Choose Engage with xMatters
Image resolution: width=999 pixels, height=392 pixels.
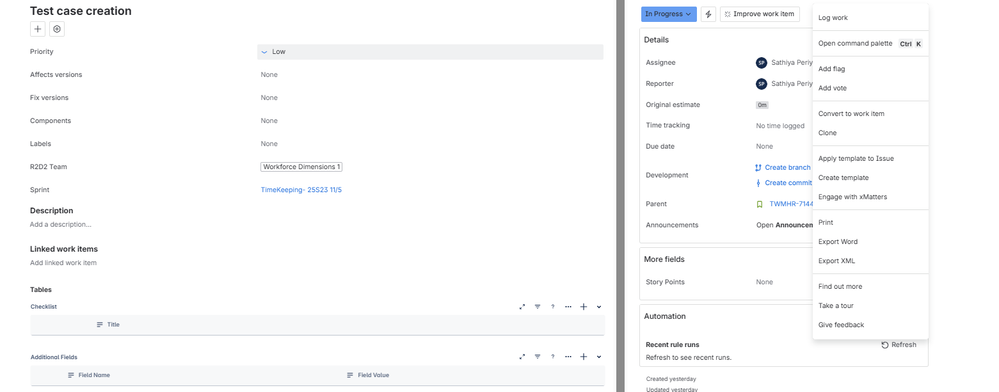click(x=870, y=196)
